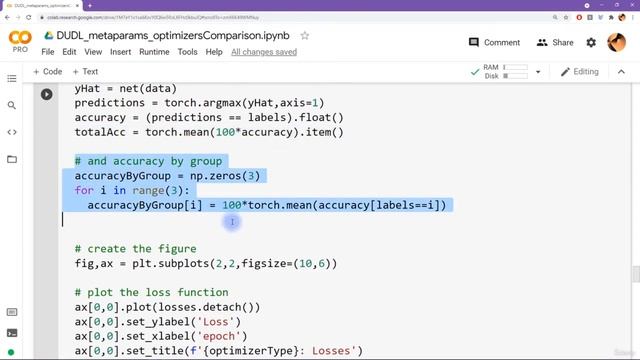Open the Edit menu

[69, 52]
